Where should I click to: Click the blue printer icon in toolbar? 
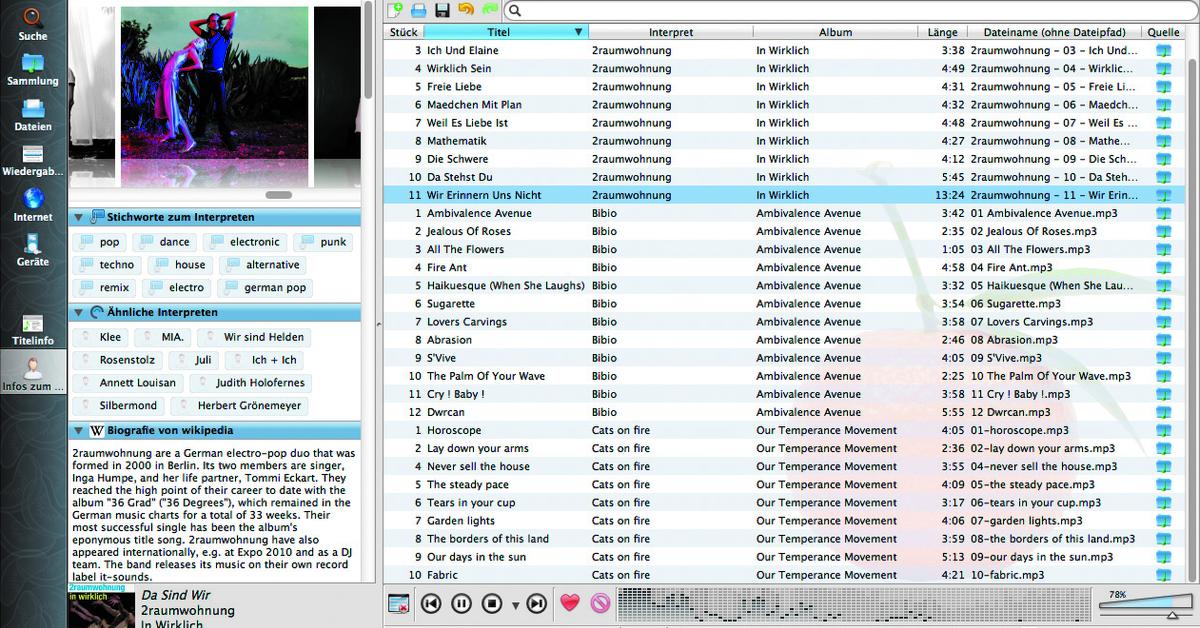pyautogui.click(x=419, y=10)
